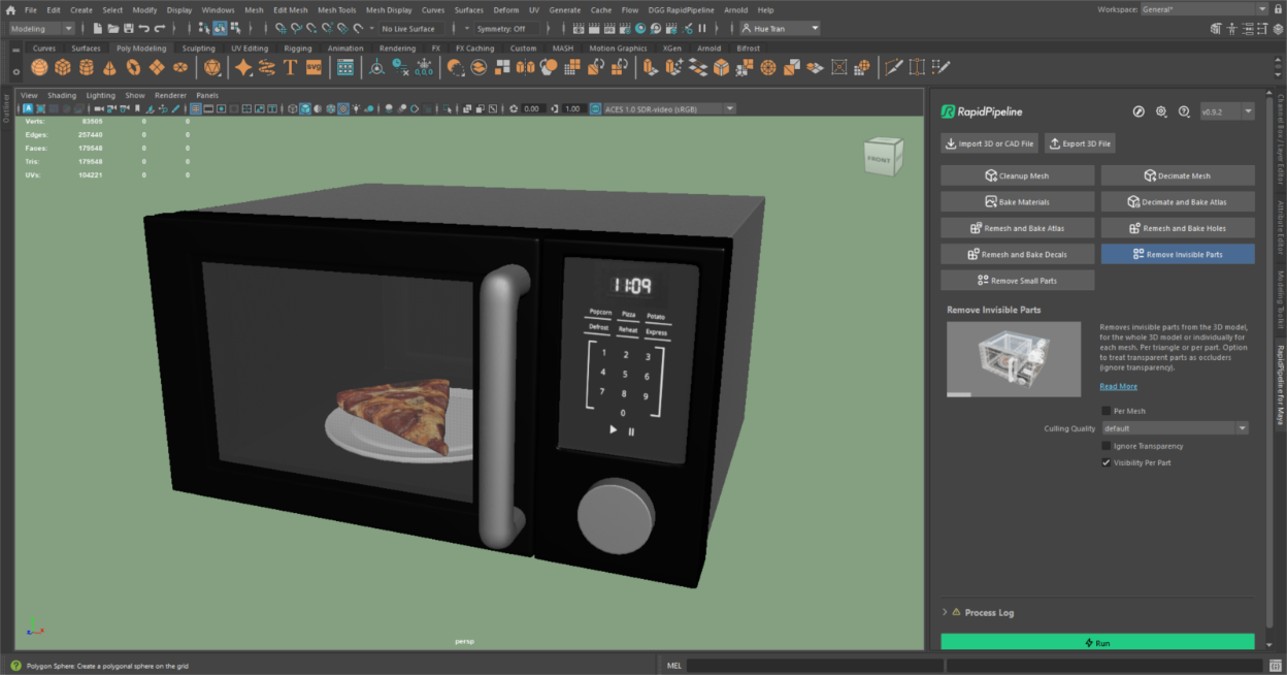Undo using the curved arrow icon
The height and width of the screenshot is (675, 1287).
click(x=144, y=29)
